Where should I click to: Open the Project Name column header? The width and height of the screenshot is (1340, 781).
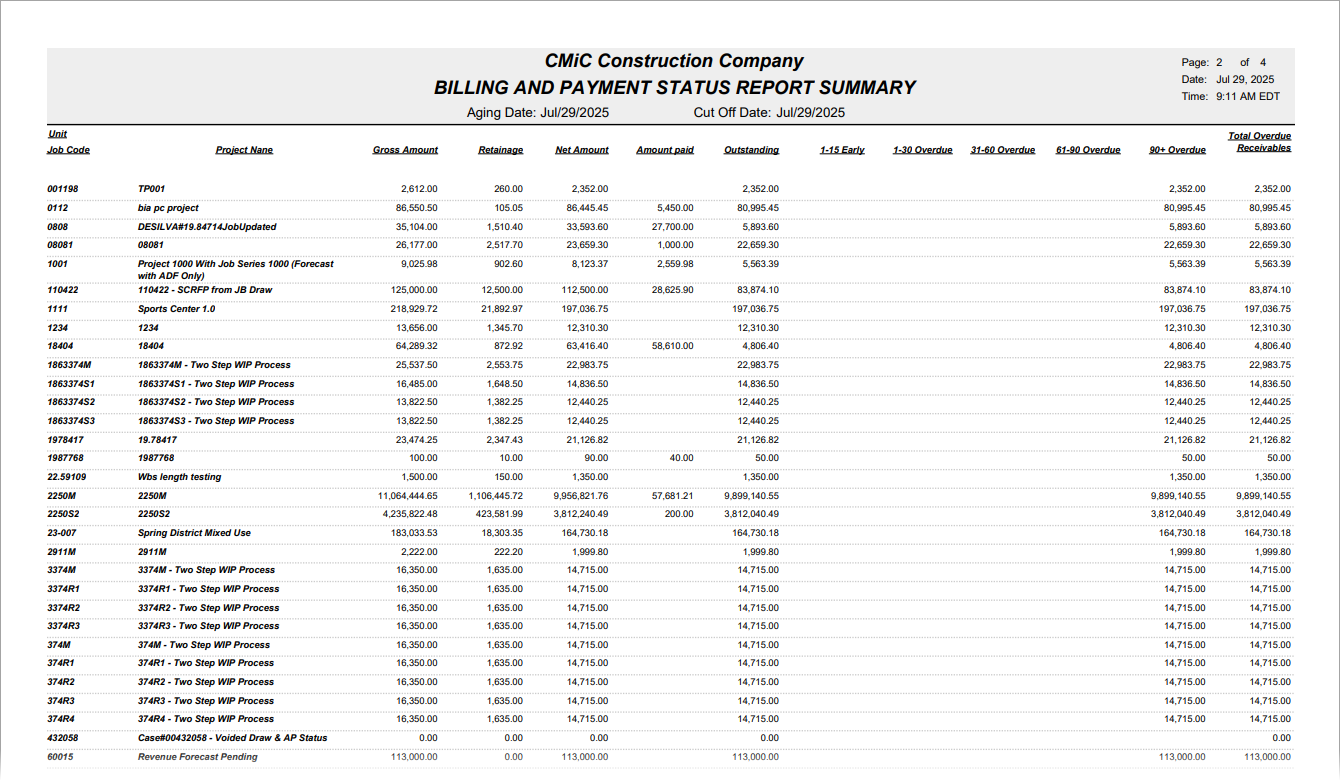tap(243, 149)
